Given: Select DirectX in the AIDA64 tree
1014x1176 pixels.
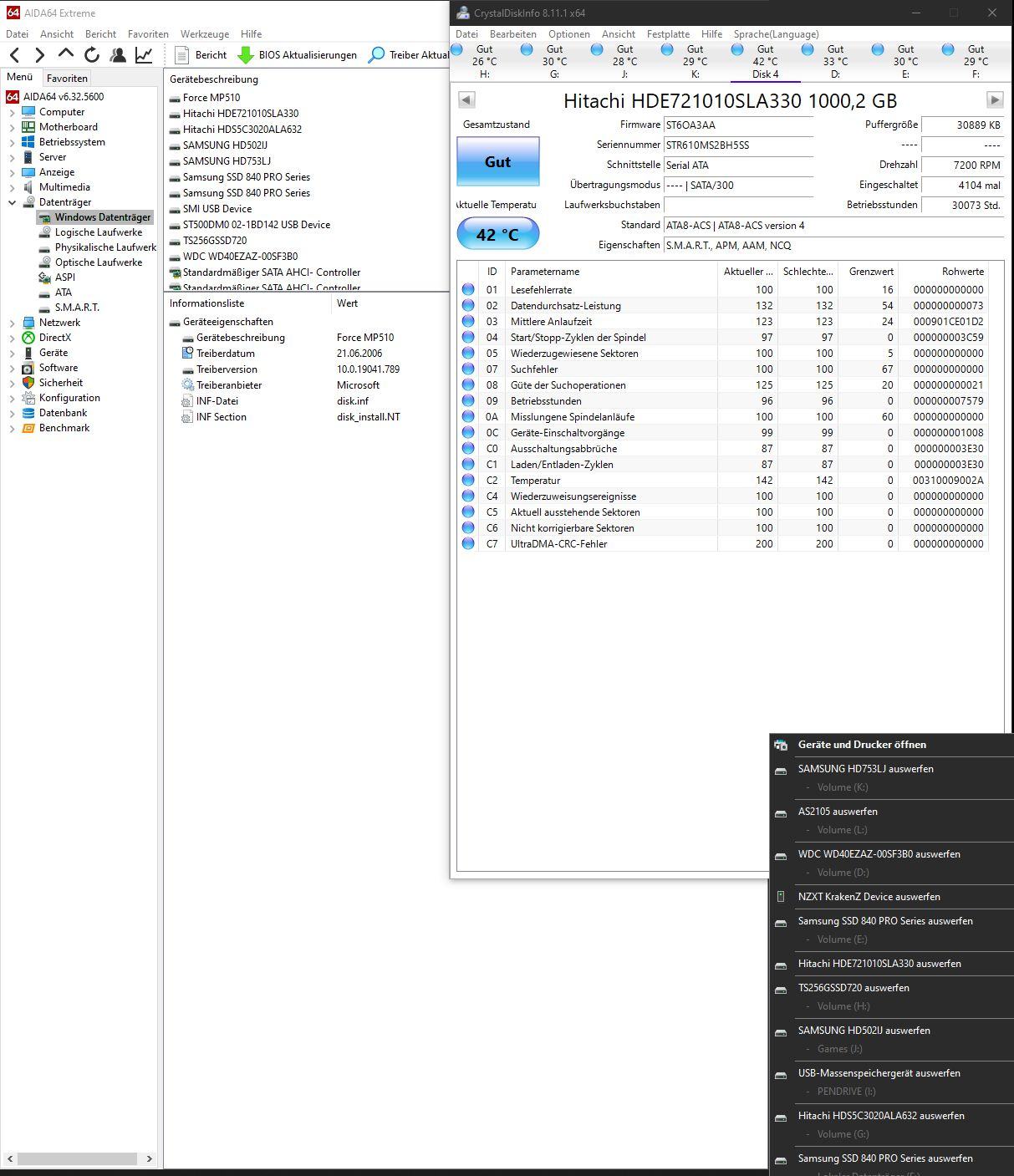Looking at the screenshot, I should click(x=55, y=338).
